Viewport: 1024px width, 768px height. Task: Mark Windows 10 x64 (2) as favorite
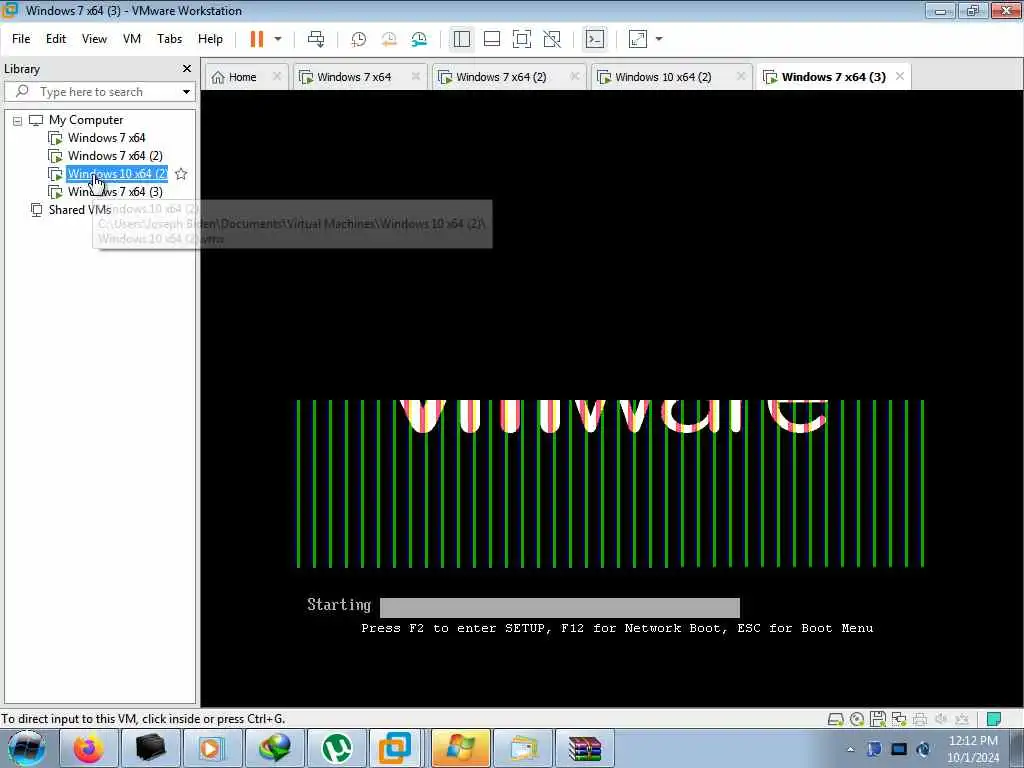[x=181, y=174]
